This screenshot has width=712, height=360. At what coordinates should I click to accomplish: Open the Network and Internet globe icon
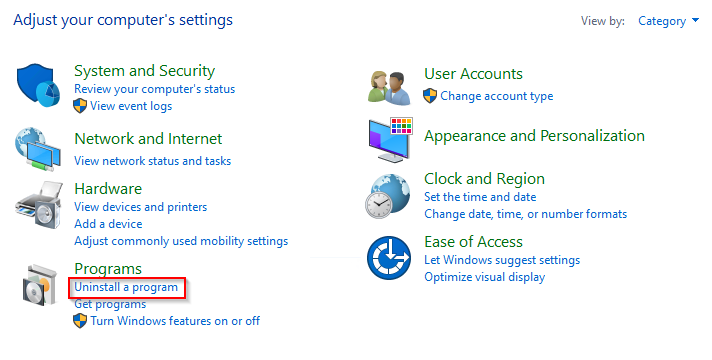click(x=38, y=150)
